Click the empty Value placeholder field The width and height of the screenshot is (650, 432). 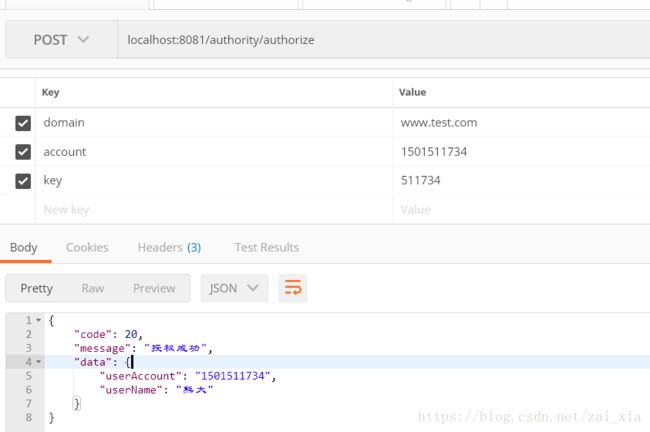point(521,210)
